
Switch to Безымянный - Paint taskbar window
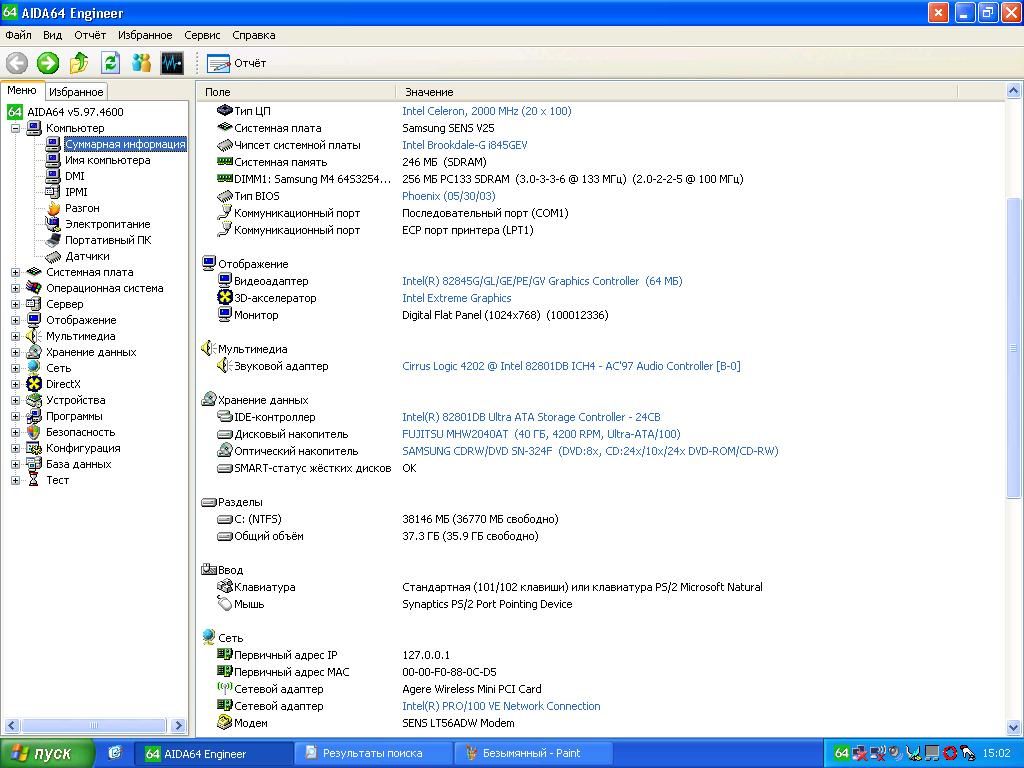point(532,753)
